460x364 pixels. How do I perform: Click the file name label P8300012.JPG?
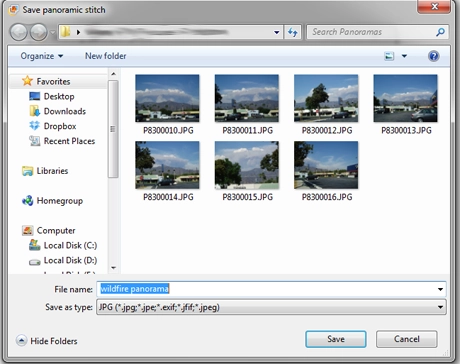click(327, 130)
